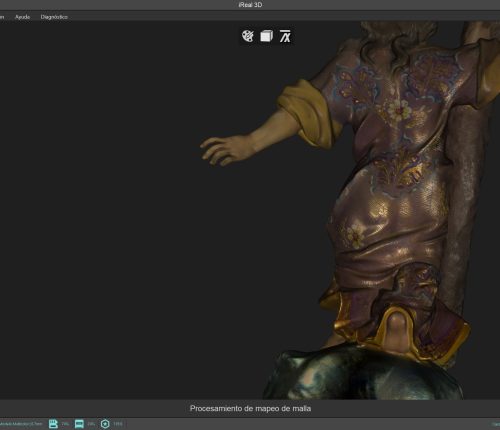Select the solid cube view icon

coord(266,36)
